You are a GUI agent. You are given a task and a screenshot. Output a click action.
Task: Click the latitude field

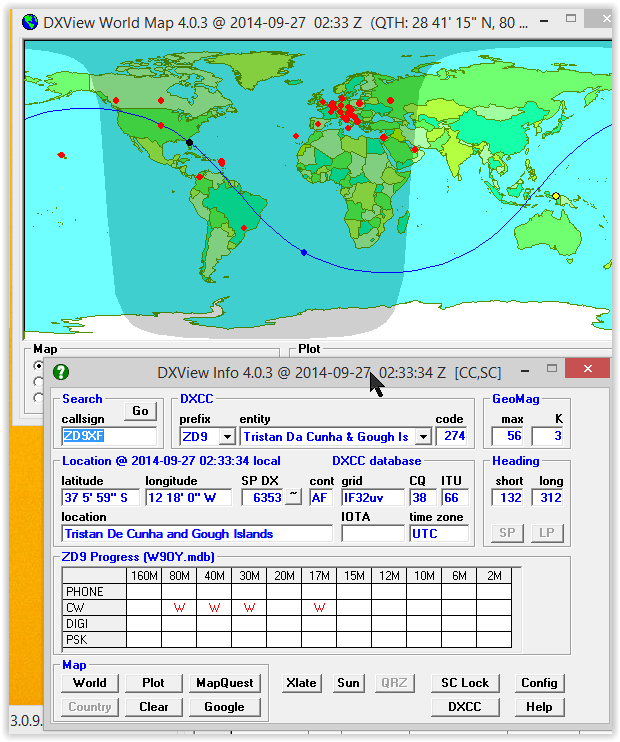pyautogui.click(x=100, y=497)
